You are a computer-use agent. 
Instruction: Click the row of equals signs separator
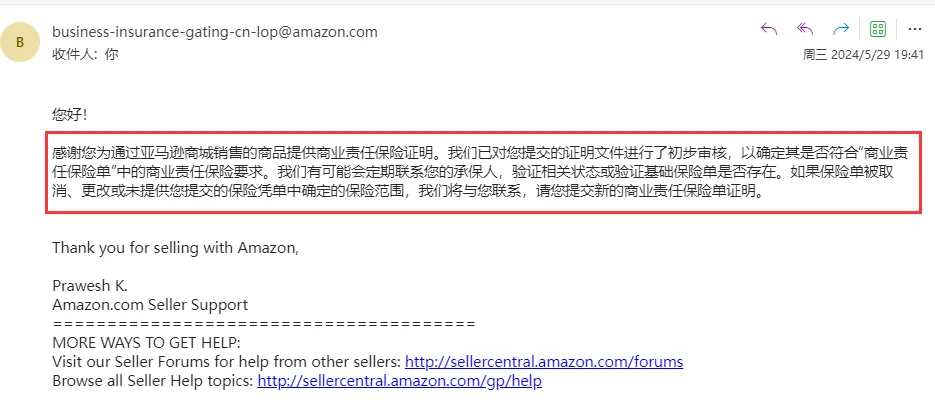point(264,324)
